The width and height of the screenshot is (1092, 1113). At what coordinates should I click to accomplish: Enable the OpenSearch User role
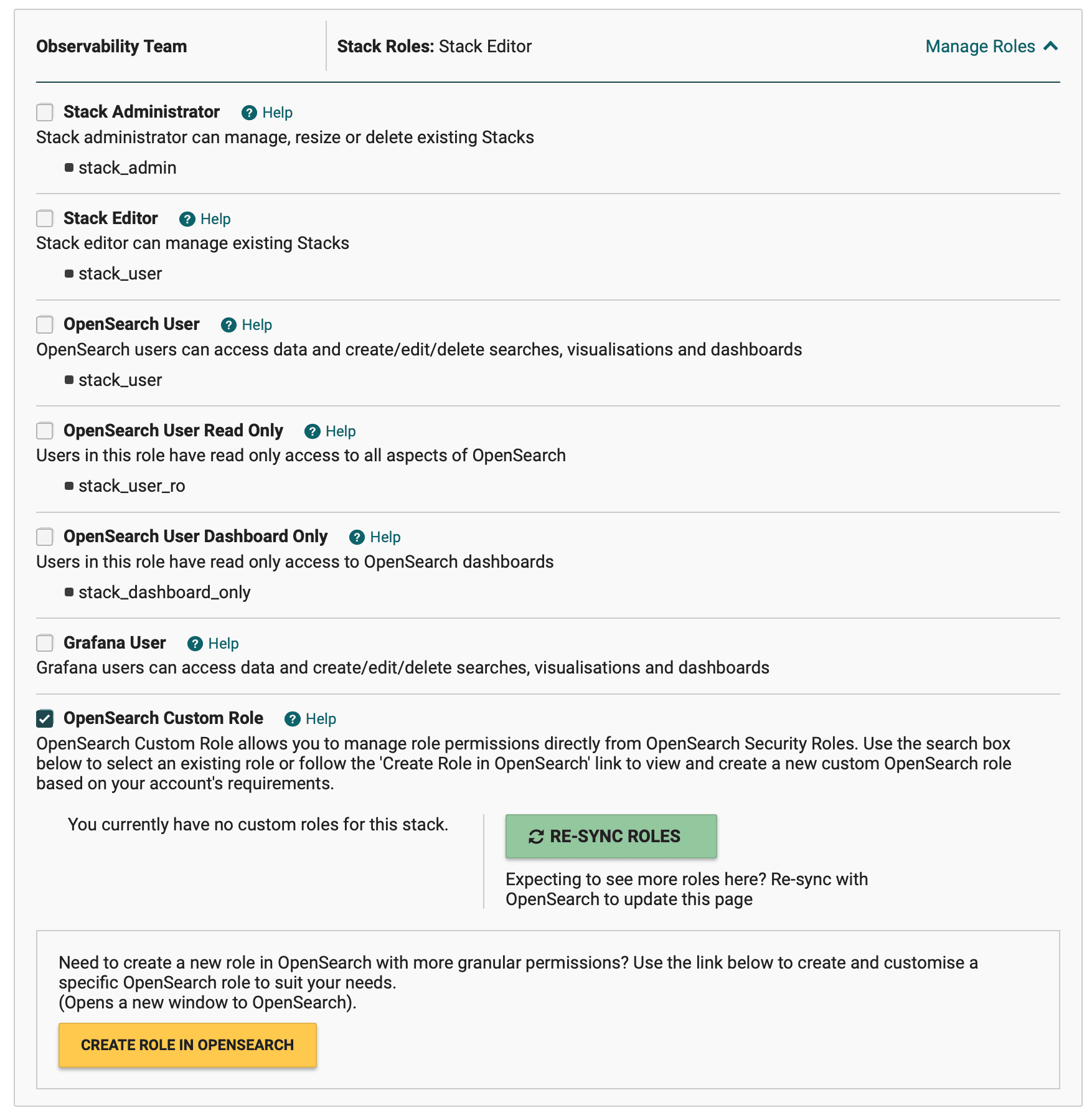point(44,325)
